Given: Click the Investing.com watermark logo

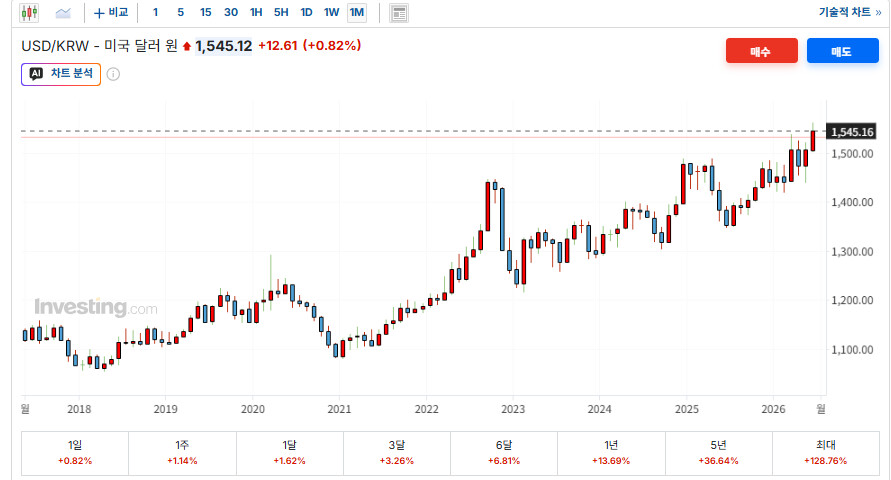Looking at the screenshot, I should (x=95, y=307).
